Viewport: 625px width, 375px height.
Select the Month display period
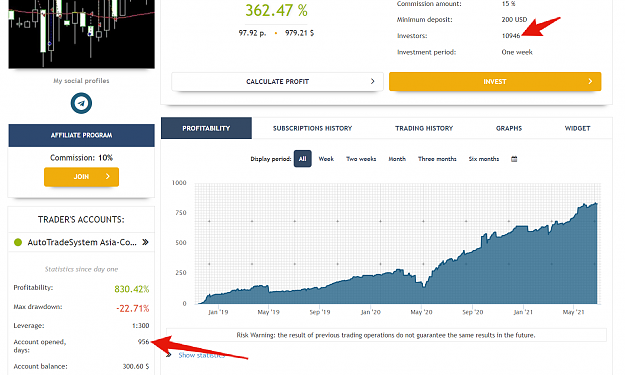pyautogui.click(x=397, y=159)
